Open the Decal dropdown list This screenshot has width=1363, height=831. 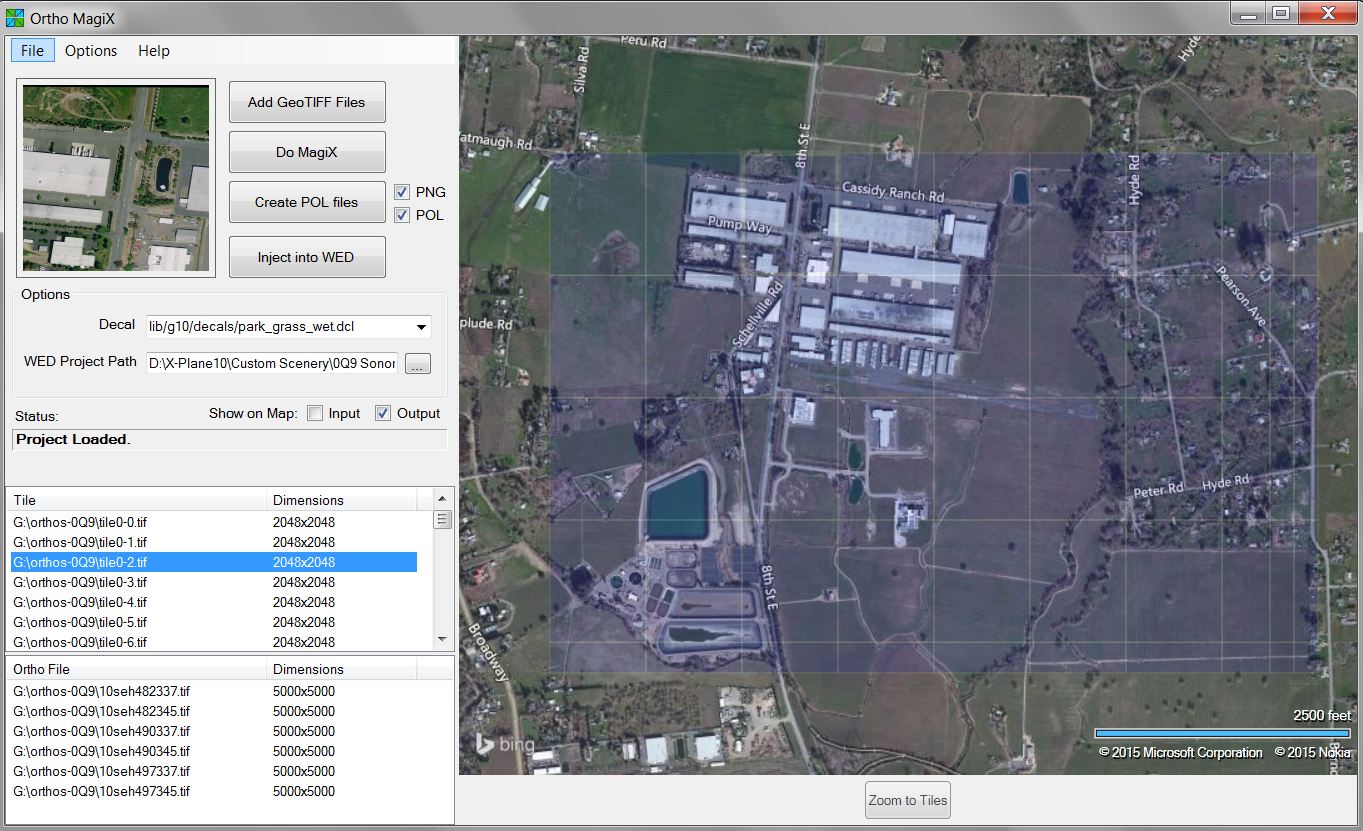click(x=421, y=326)
